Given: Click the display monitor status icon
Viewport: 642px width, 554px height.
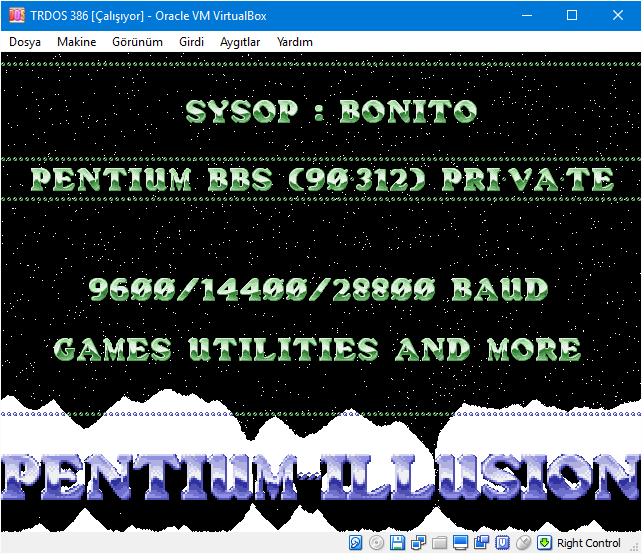Looking at the screenshot, I should pyautogui.click(x=460, y=543).
